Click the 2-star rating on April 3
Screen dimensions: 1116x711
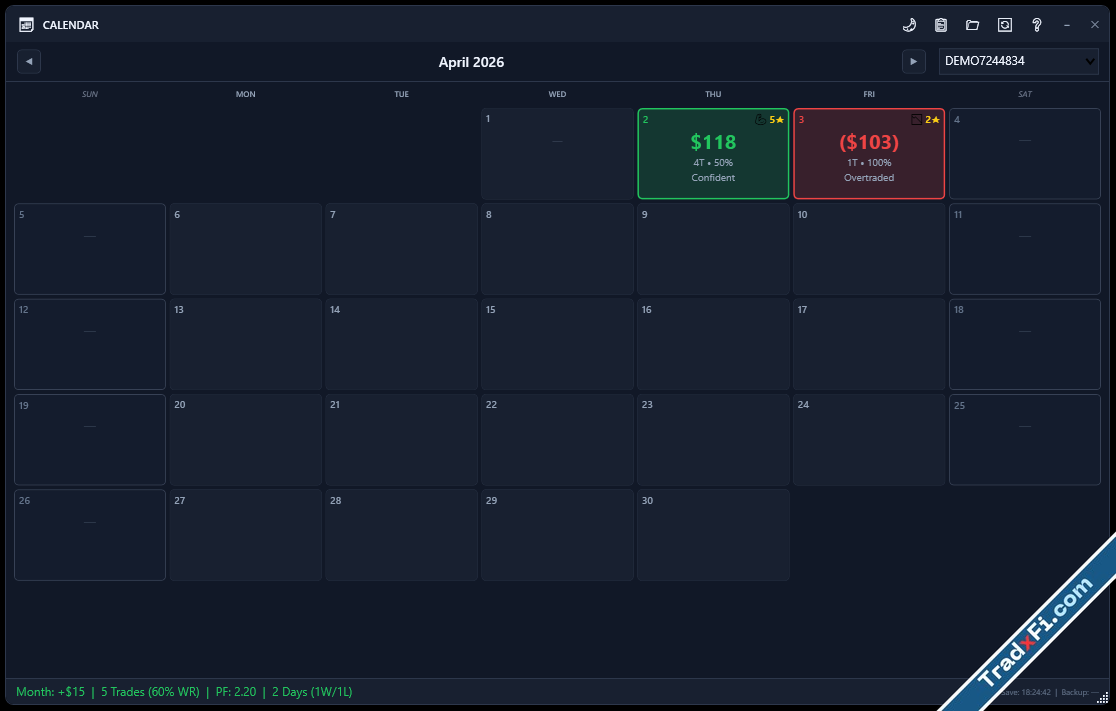tap(932, 120)
